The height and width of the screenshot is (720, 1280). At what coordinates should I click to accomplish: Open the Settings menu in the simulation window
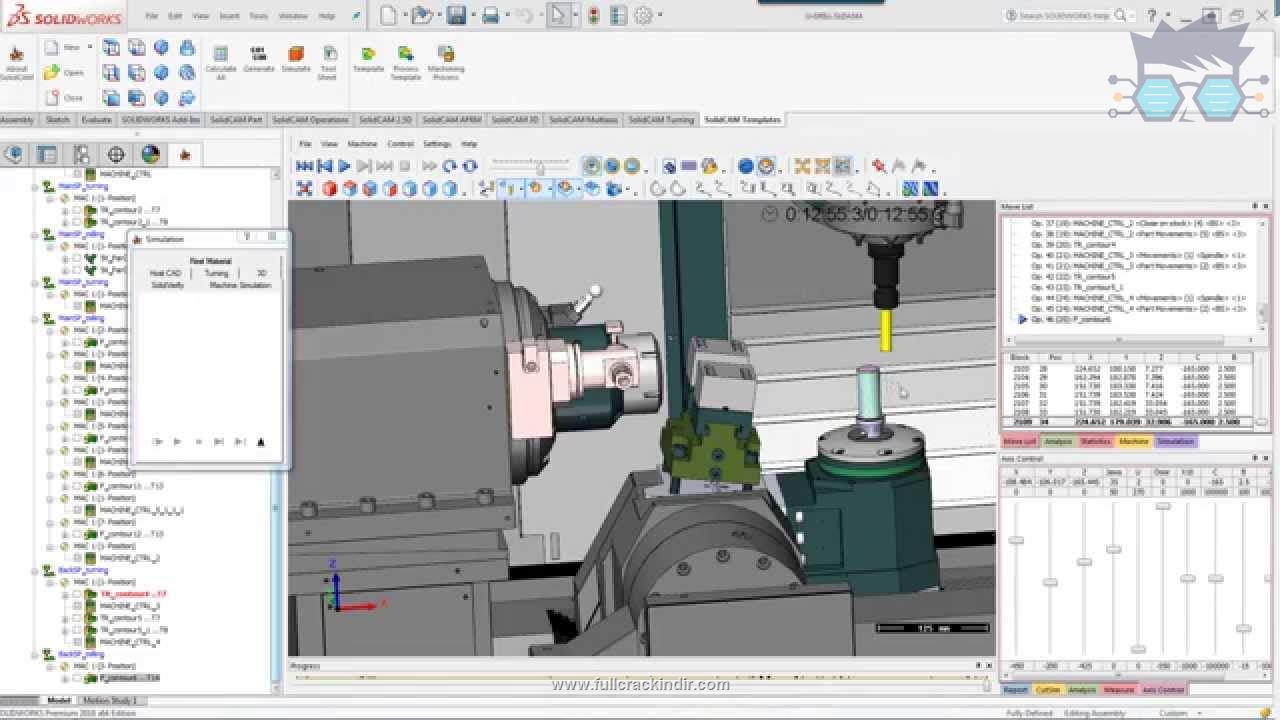click(437, 144)
